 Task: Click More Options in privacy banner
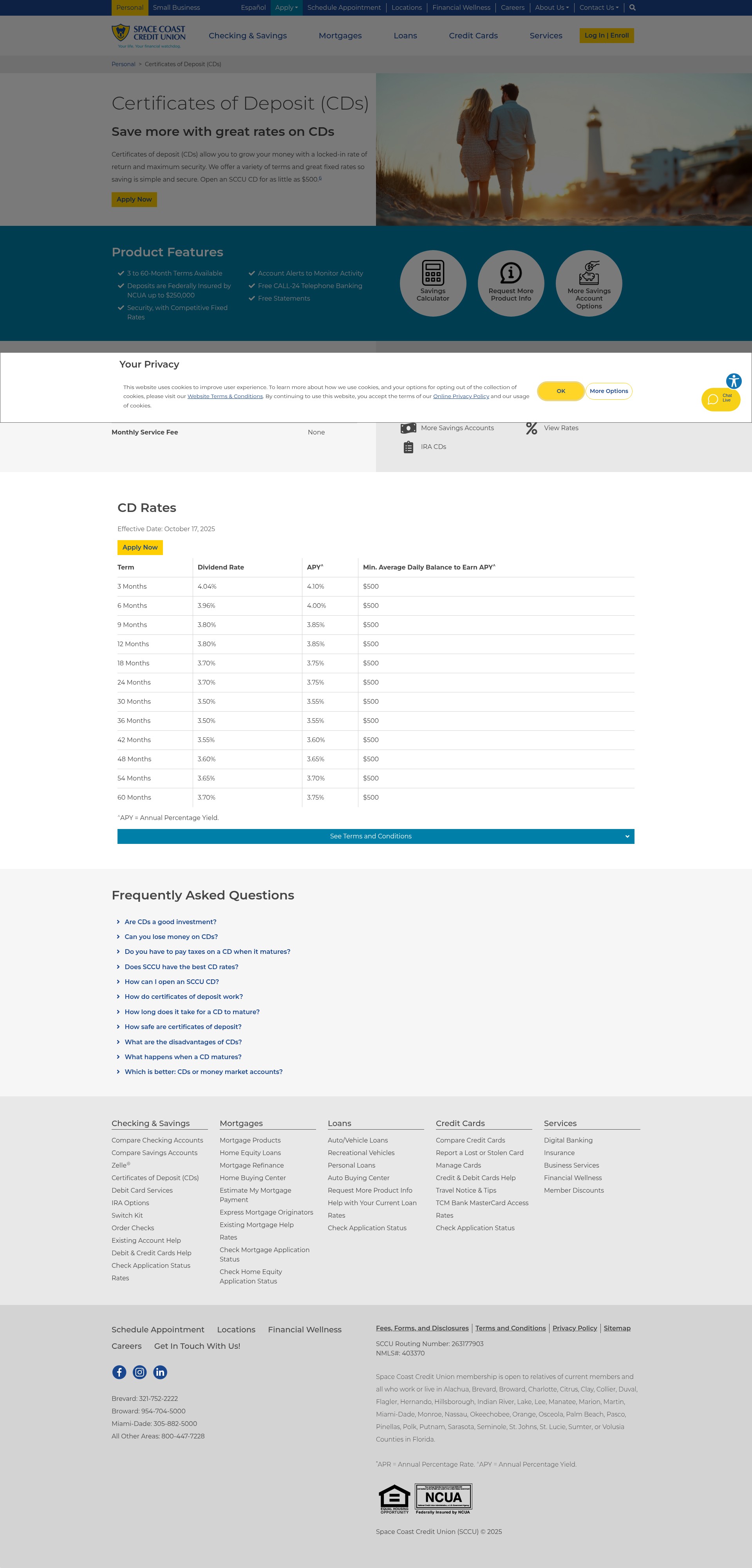pos(609,391)
